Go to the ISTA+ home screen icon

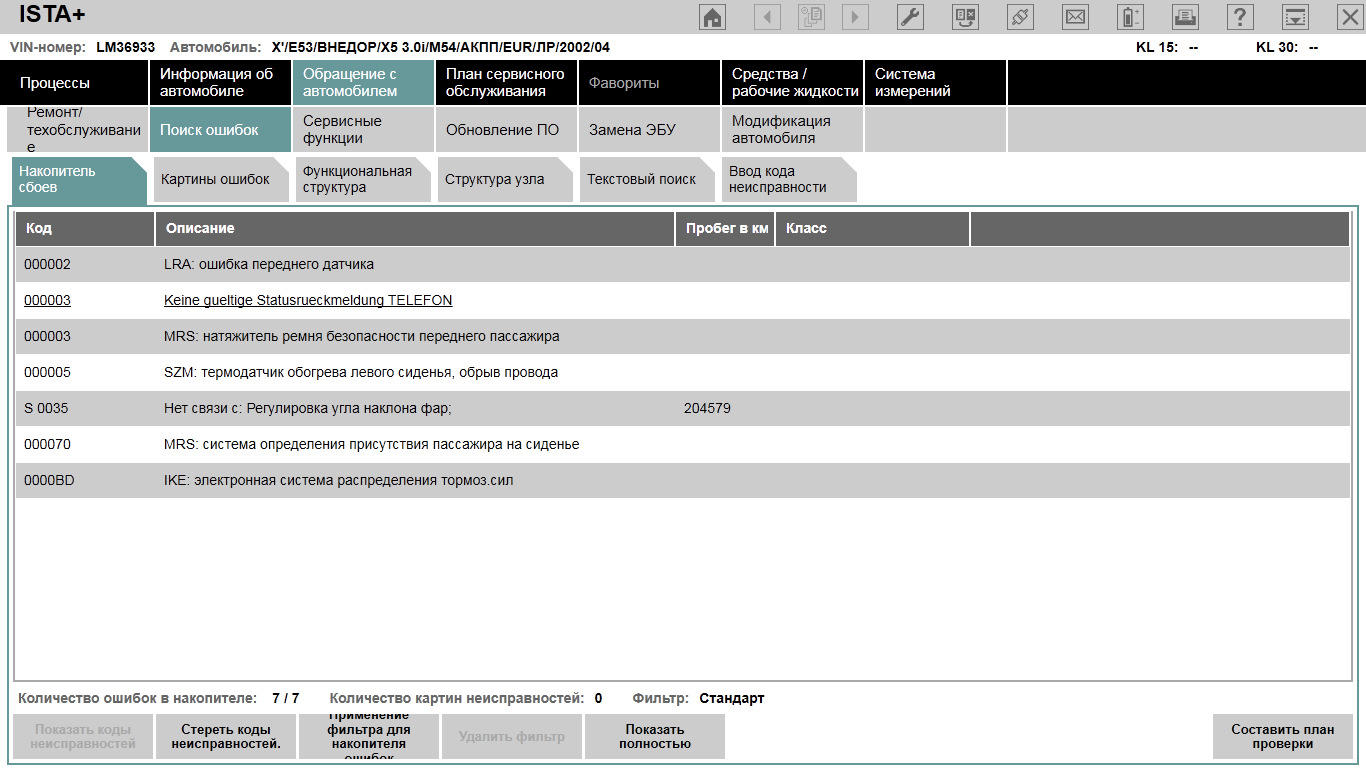point(712,17)
